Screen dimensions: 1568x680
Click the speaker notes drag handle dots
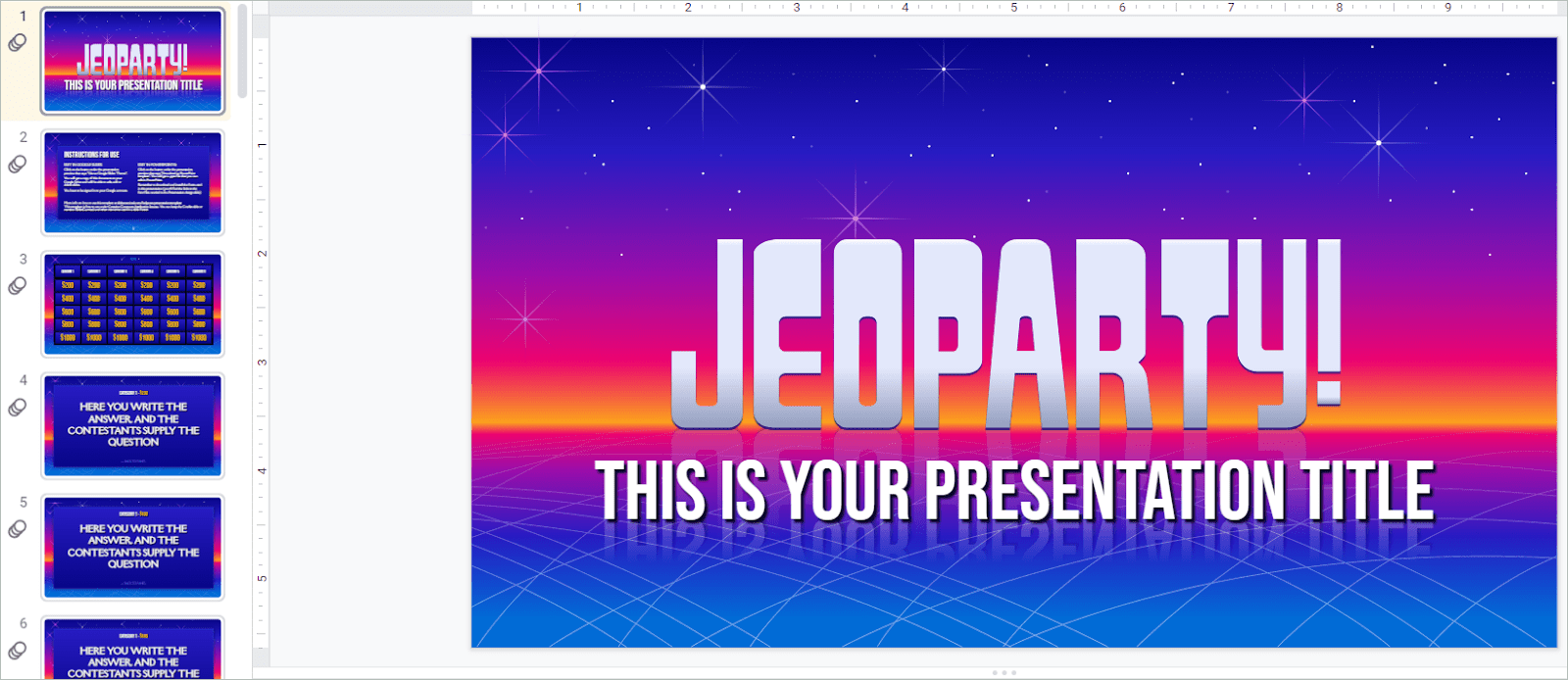[1004, 673]
